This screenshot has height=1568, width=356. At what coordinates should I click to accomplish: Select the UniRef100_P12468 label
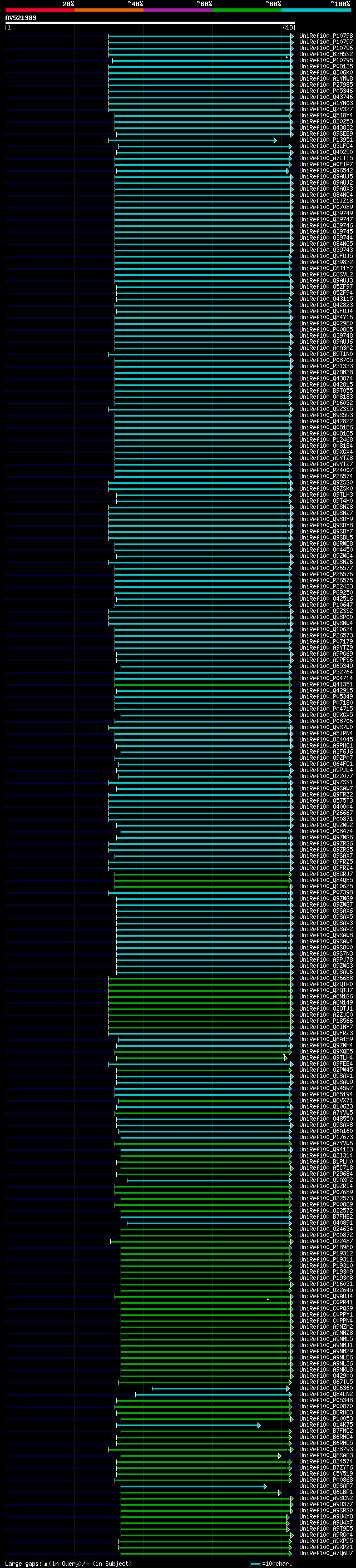(325, 439)
